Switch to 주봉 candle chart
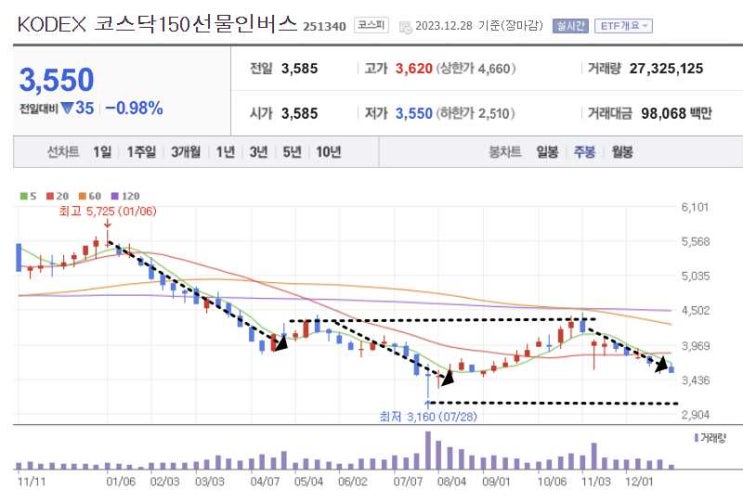This screenshot has width=743, height=502. pyautogui.click(x=584, y=152)
